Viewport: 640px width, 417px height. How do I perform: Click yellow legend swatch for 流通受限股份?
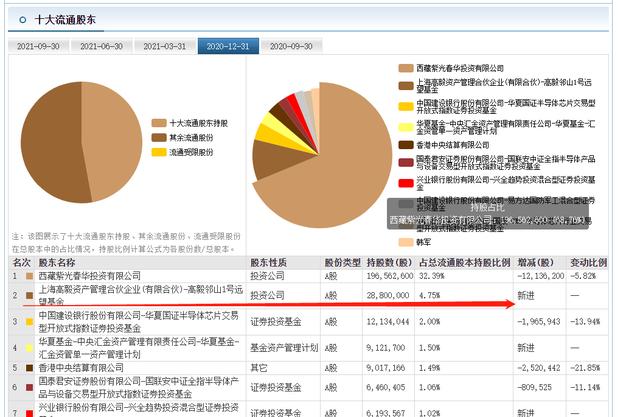pos(159,152)
